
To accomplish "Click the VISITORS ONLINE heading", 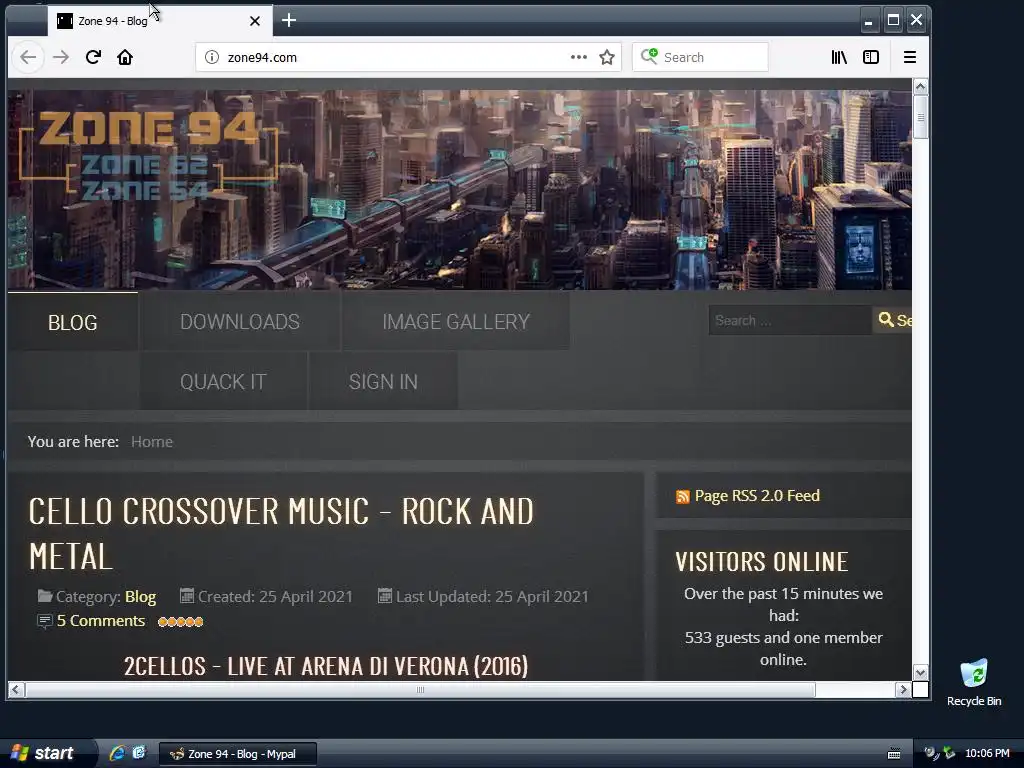I will click(x=761, y=562).
